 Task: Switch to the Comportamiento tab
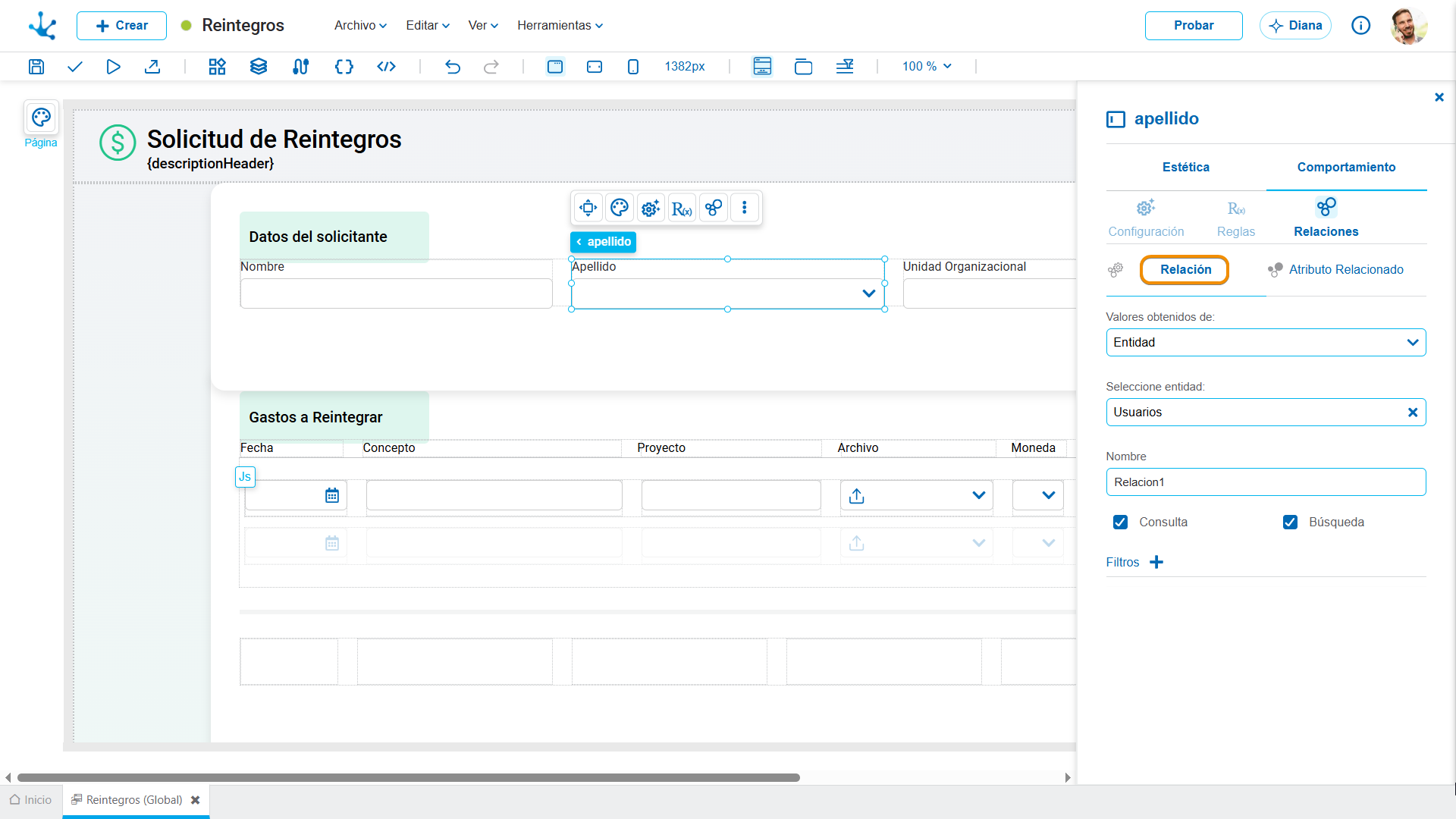pyautogui.click(x=1346, y=167)
